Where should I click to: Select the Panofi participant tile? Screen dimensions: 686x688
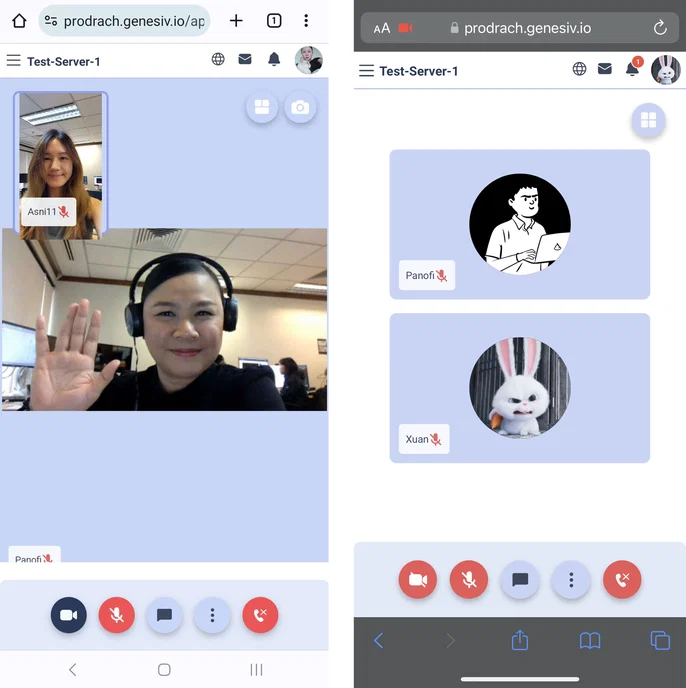pyautogui.click(x=520, y=224)
